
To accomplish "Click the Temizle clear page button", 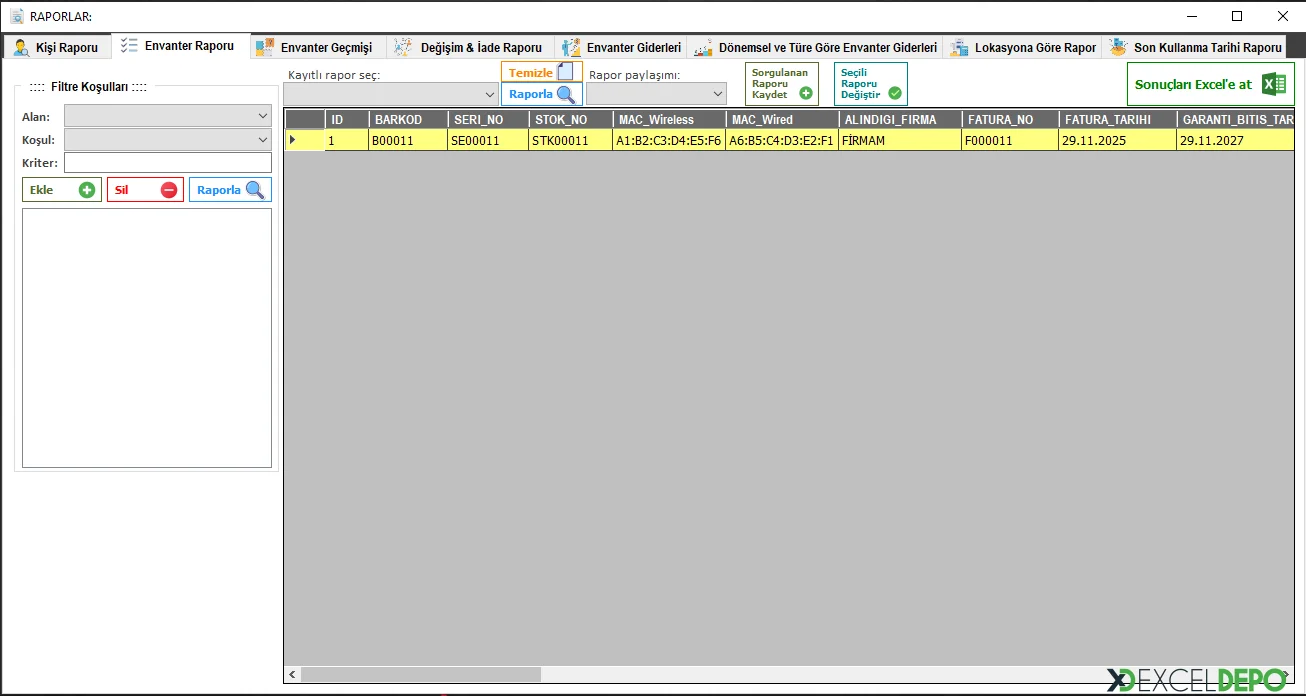I will [x=541, y=72].
